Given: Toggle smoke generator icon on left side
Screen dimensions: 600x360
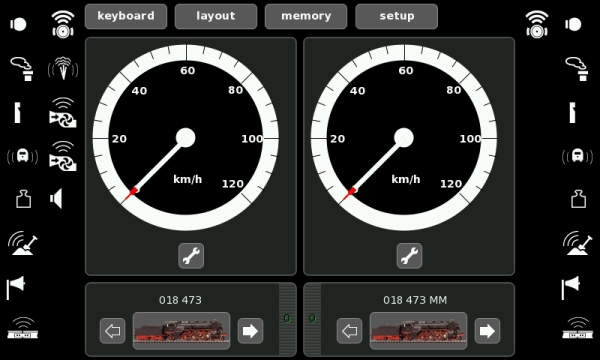Looking at the screenshot, I should 22,69.
